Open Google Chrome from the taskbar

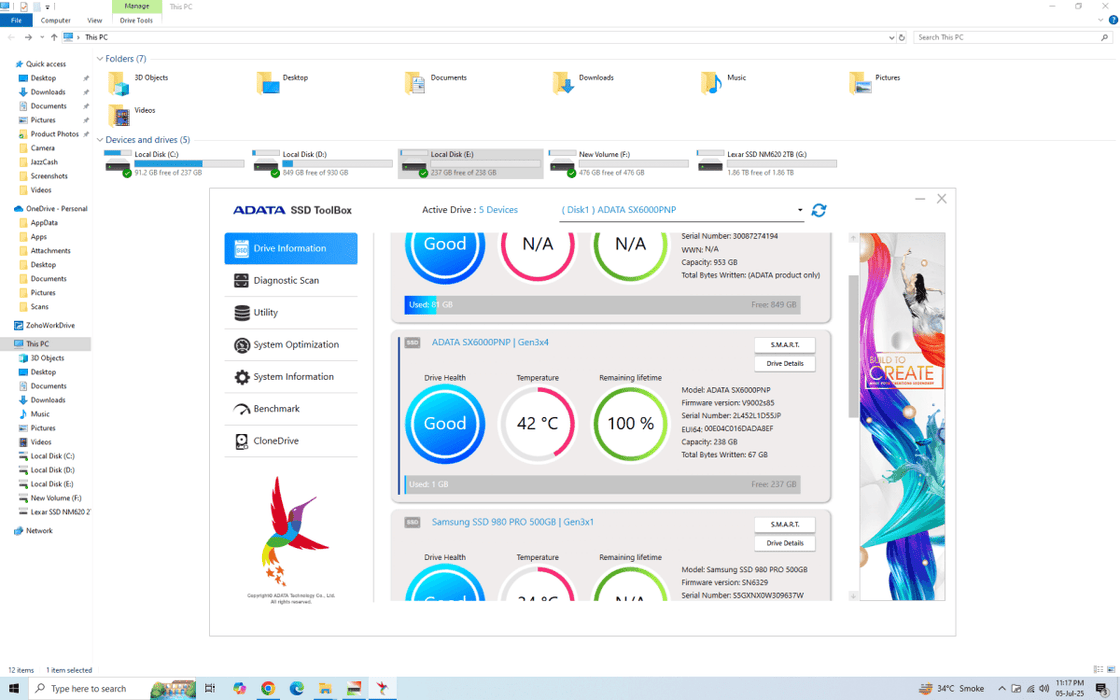268,688
